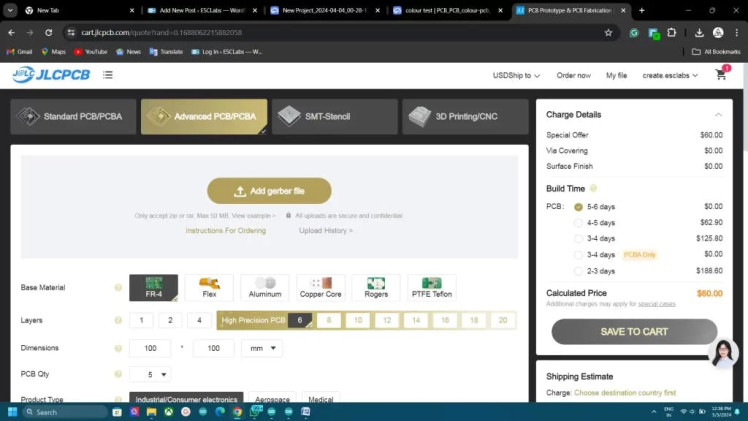Select 2-3 days build time
Viewport: 748px width, 421px height.
(x=578, y=271)
